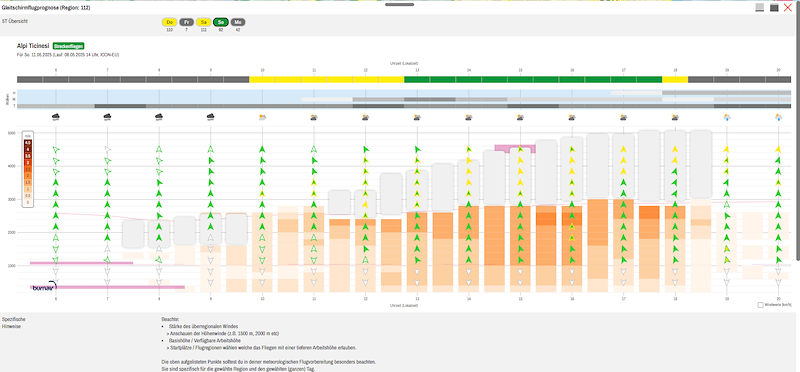Click the green flyability bar segment at 14 o'clock
The width and height of the screenshot is (800, 372).
coord(469,79)
